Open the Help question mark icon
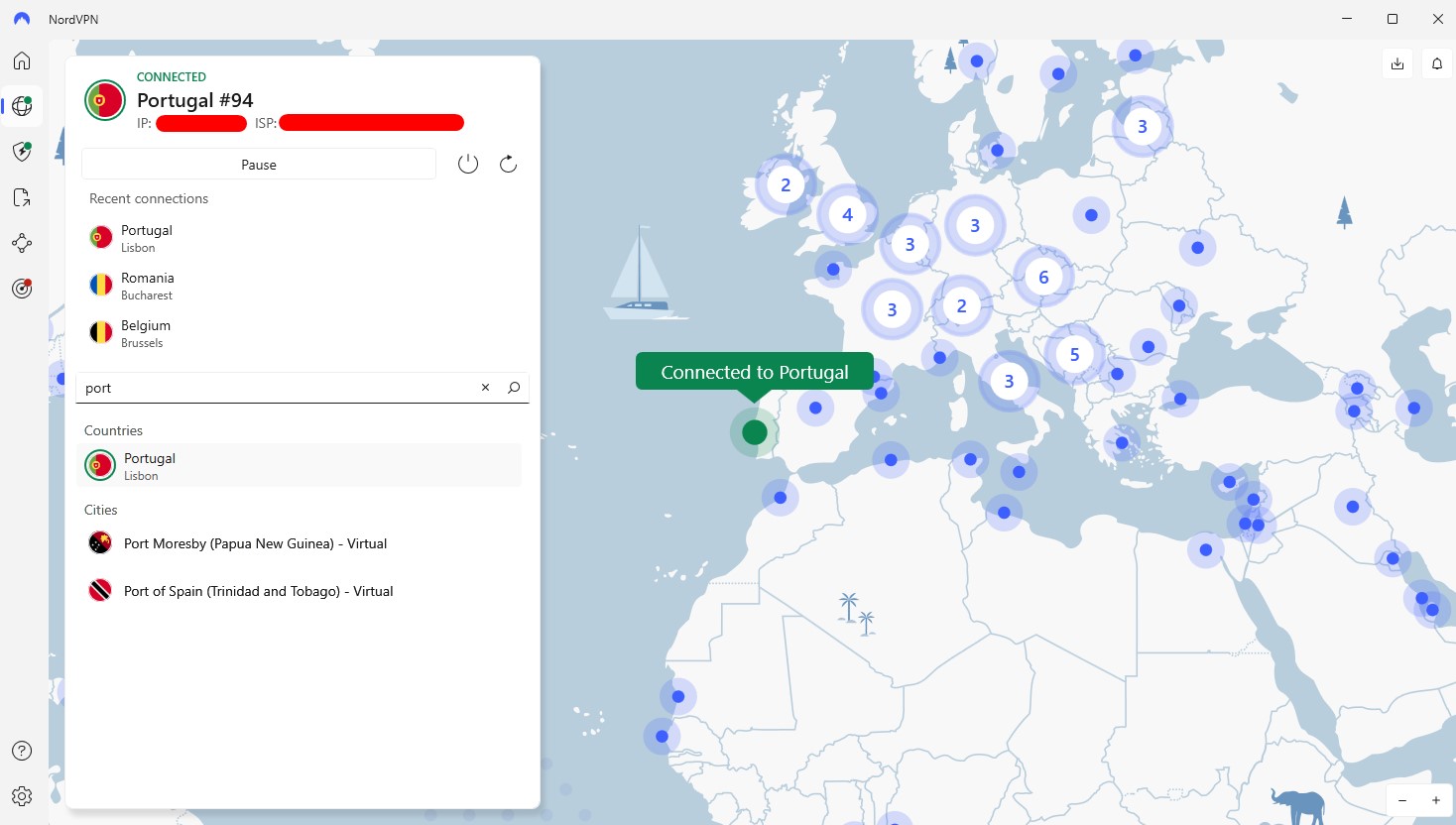The width and height of the screenshot is (1456, 825). [22, 751]
